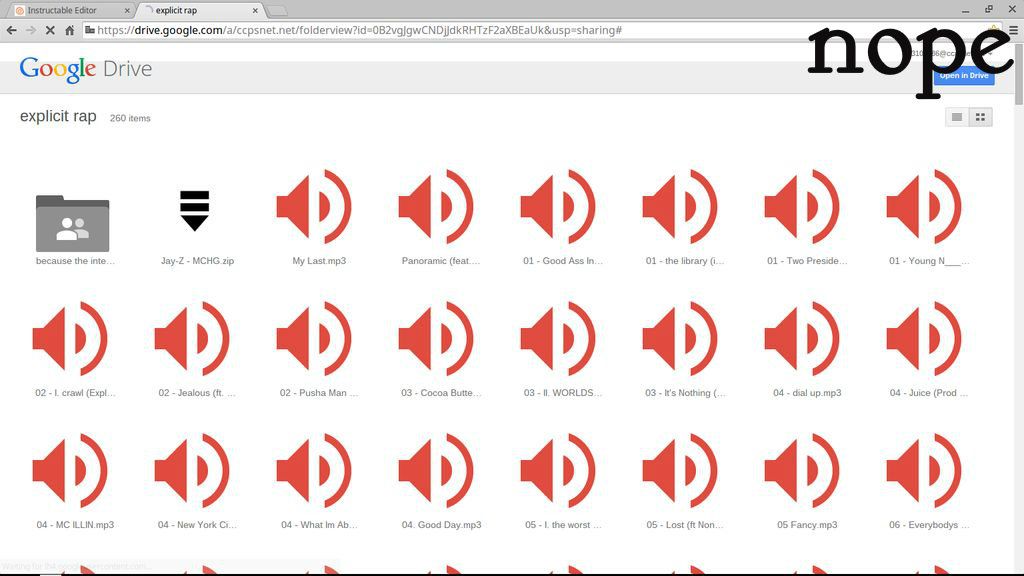Click the explicit rap folder title

pos(58,116)
